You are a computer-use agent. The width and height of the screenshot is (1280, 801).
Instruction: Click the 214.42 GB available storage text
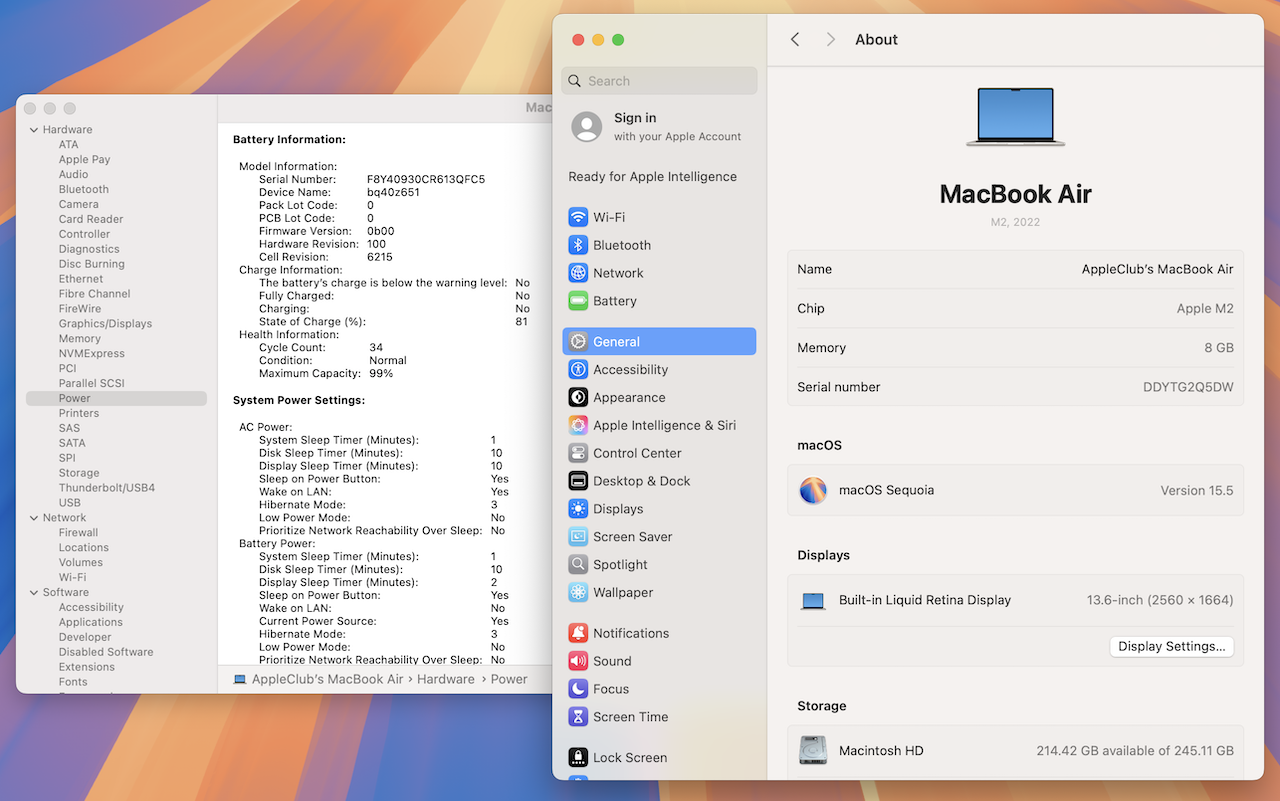click(x=1135, y=751)
